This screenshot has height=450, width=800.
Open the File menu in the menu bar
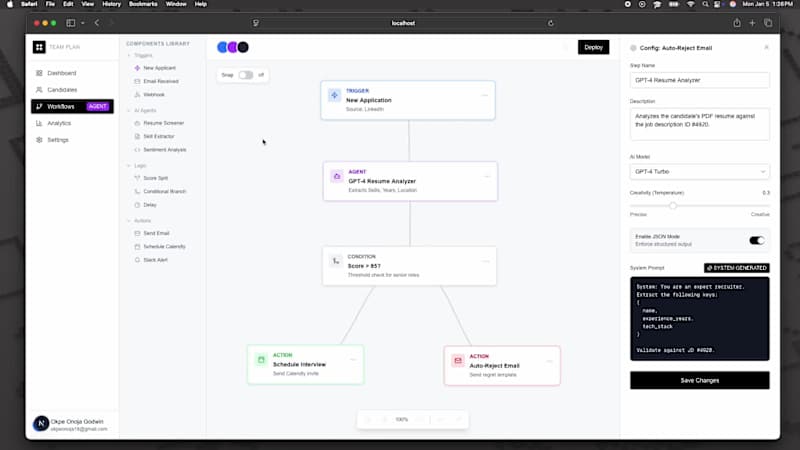point(50,4)
